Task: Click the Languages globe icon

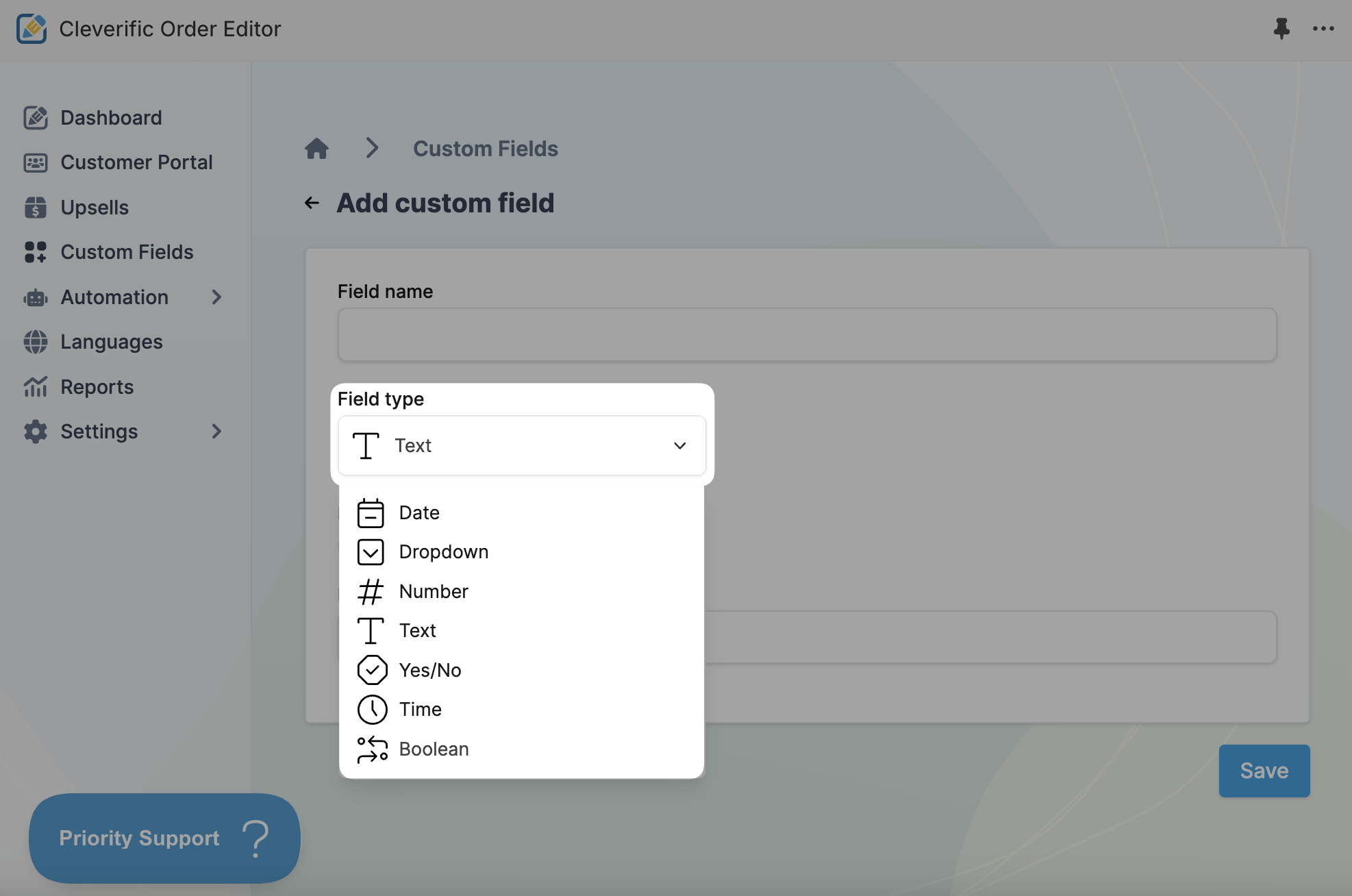Action: 36,342
